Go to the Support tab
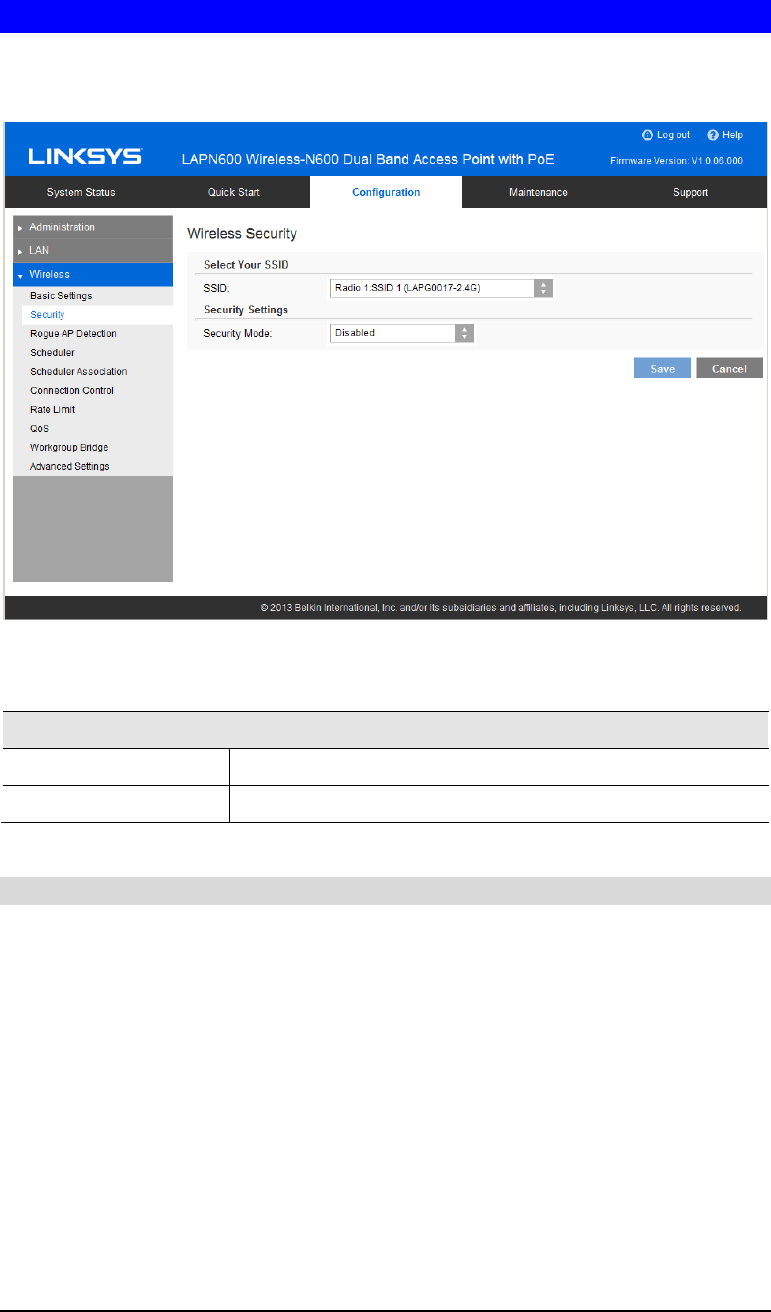The image size is (771, 1312). [x=690, y=192]
